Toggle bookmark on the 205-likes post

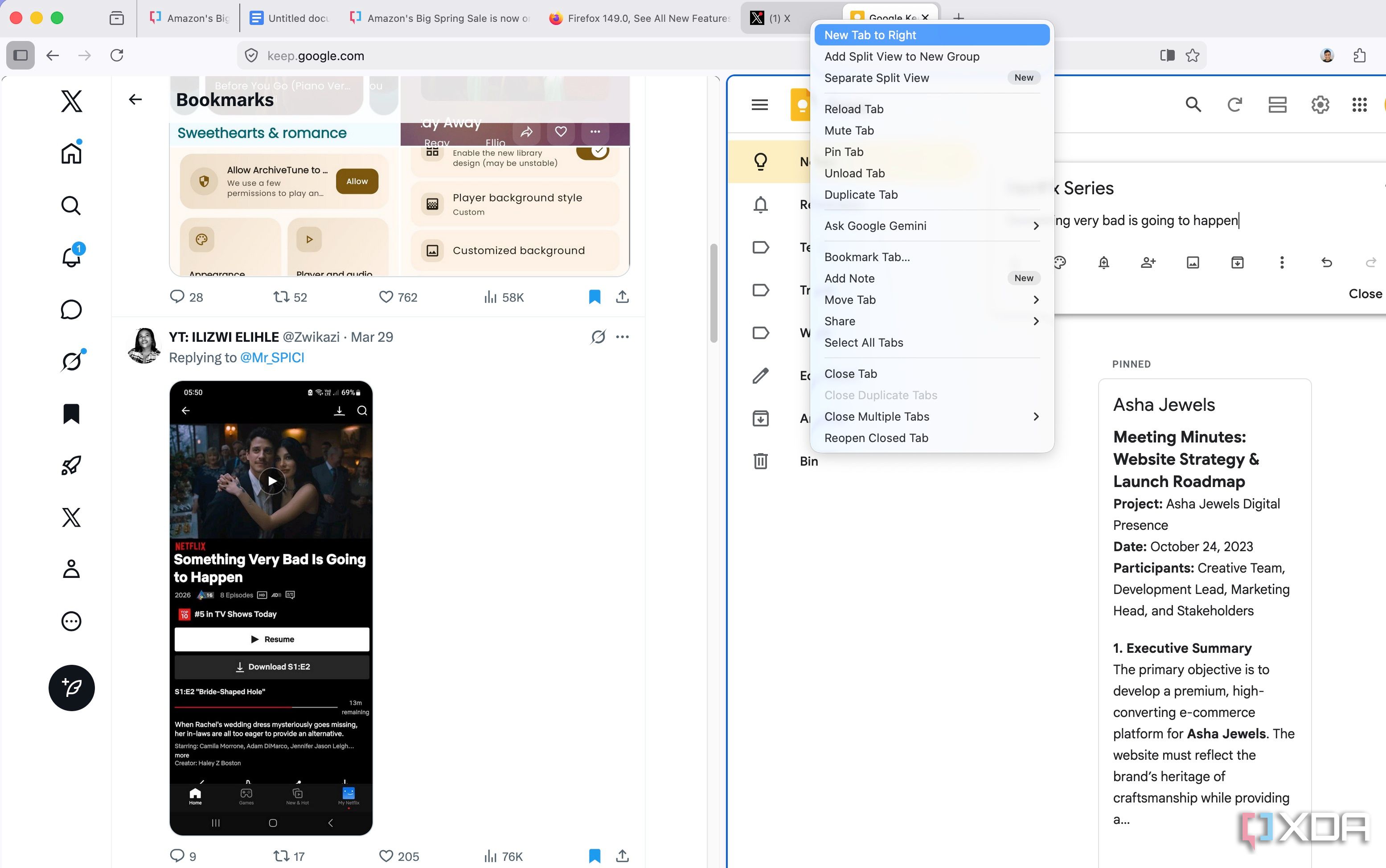tap(595, 856)
